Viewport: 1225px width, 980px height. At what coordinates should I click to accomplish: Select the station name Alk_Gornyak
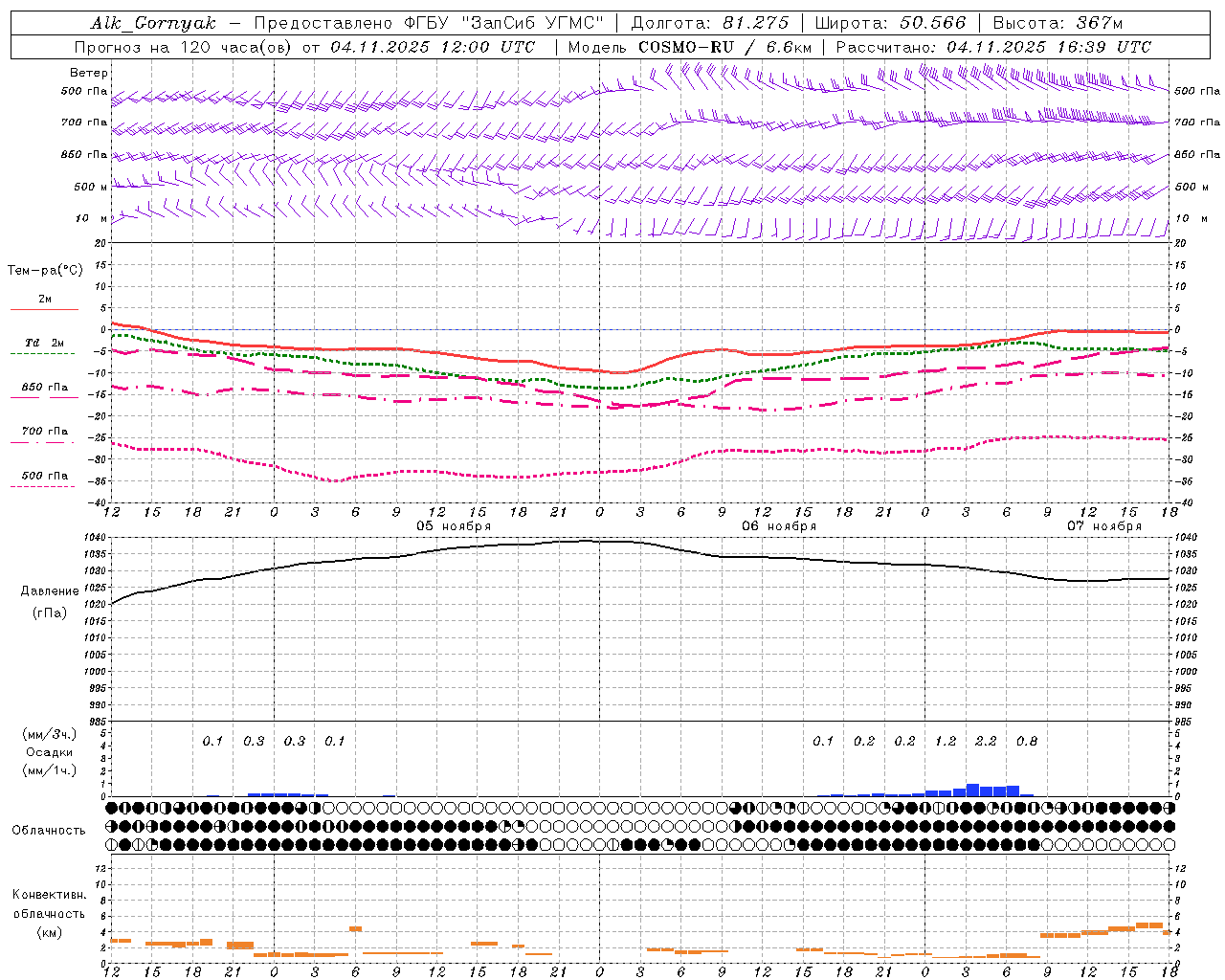tap(153, 23)
